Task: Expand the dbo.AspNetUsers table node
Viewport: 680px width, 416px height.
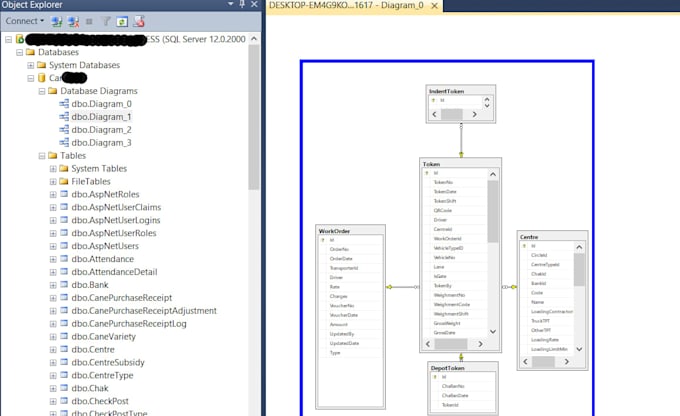Action: point(52,246)
